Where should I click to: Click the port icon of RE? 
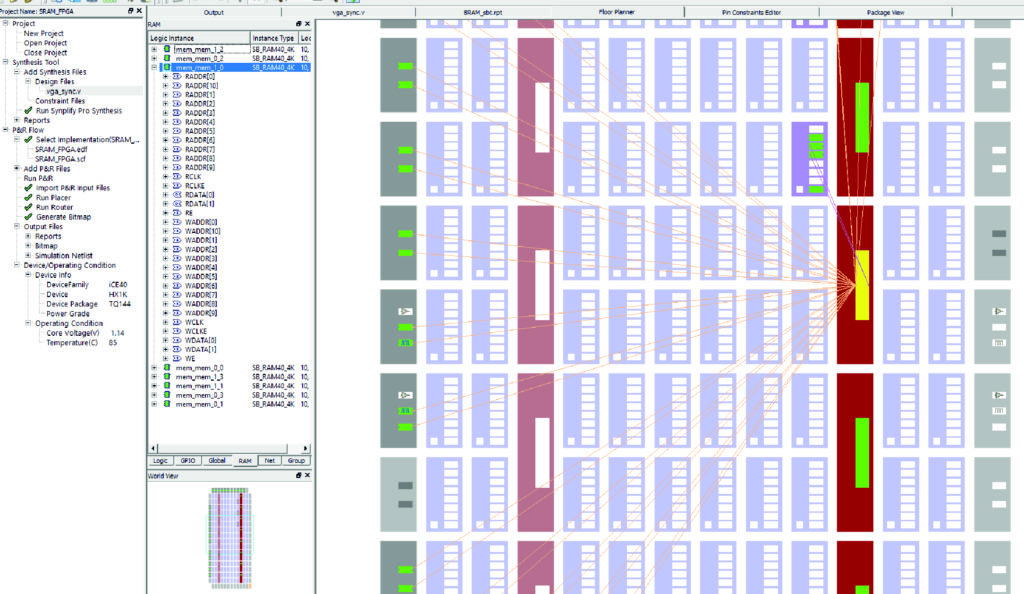pyautogui.click(x=177, y=213)
